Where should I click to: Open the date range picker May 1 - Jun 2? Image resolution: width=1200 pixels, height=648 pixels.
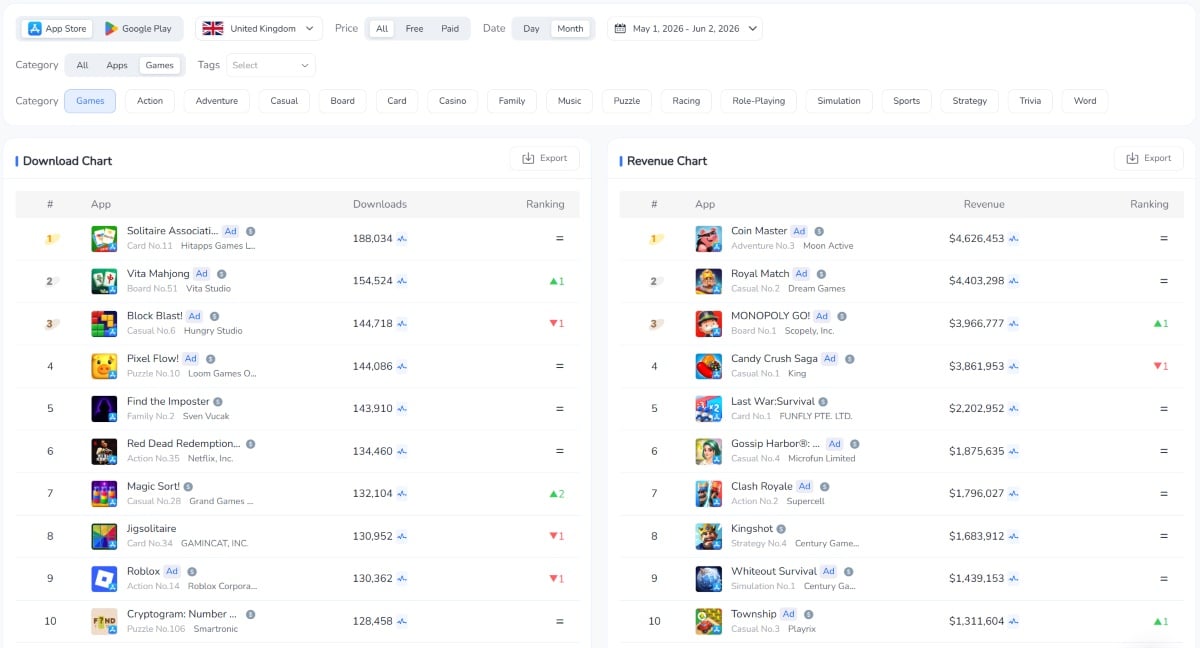[x=685, y=29]
